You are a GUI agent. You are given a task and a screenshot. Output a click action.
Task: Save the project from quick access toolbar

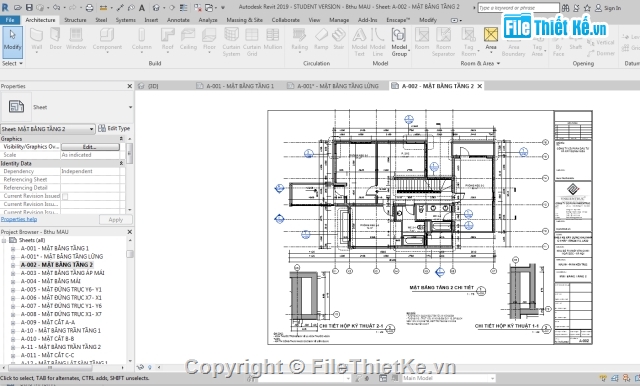(x=29, y=7)
